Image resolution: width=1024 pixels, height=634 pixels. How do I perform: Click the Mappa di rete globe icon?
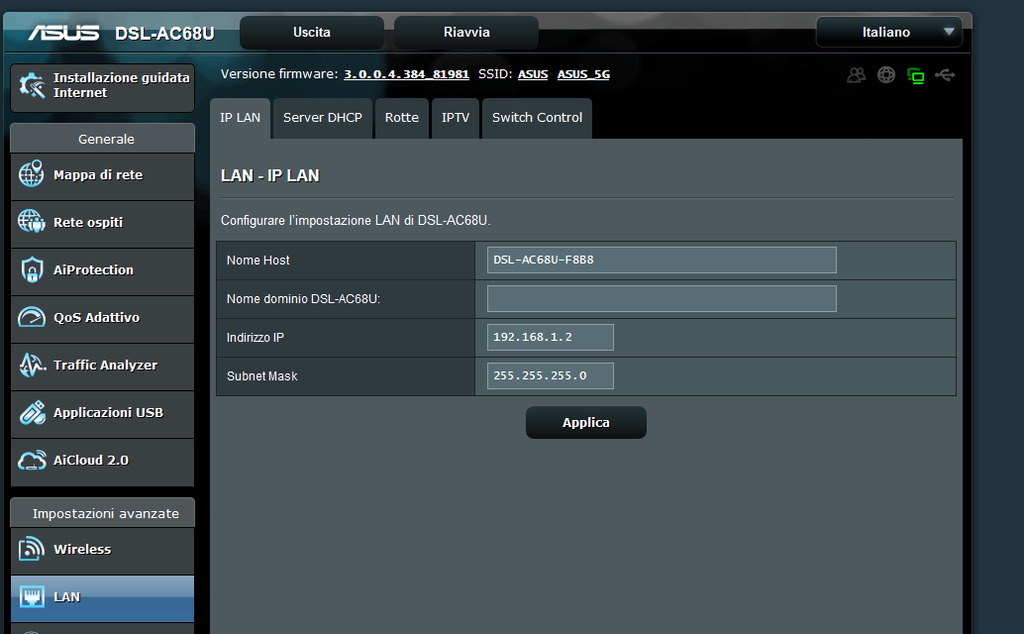pyautogui.click(x=31, y=174)
